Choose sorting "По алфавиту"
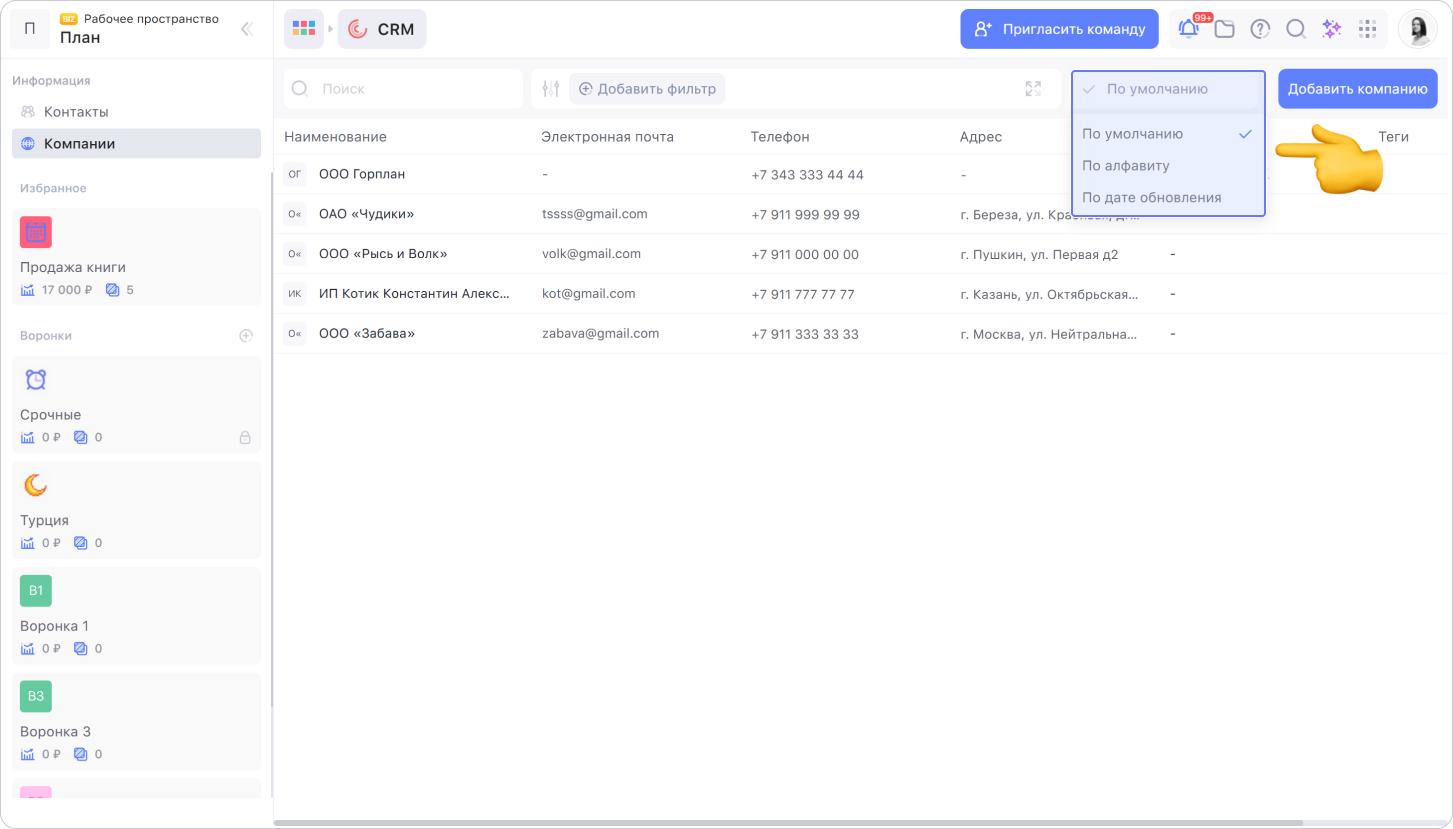1453x829 pixels. click(x=1126, y=166)
